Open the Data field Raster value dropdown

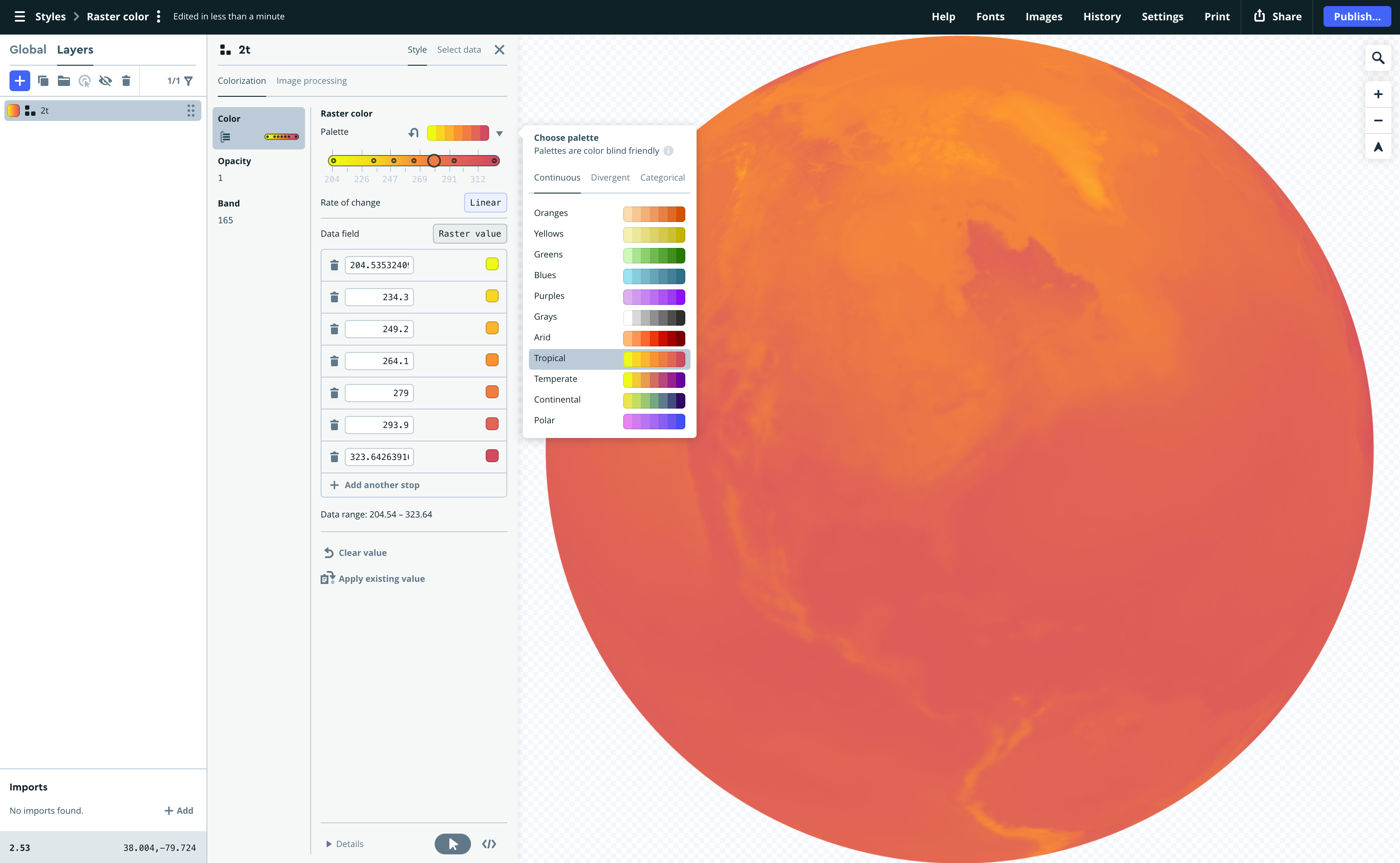[470, 233]
